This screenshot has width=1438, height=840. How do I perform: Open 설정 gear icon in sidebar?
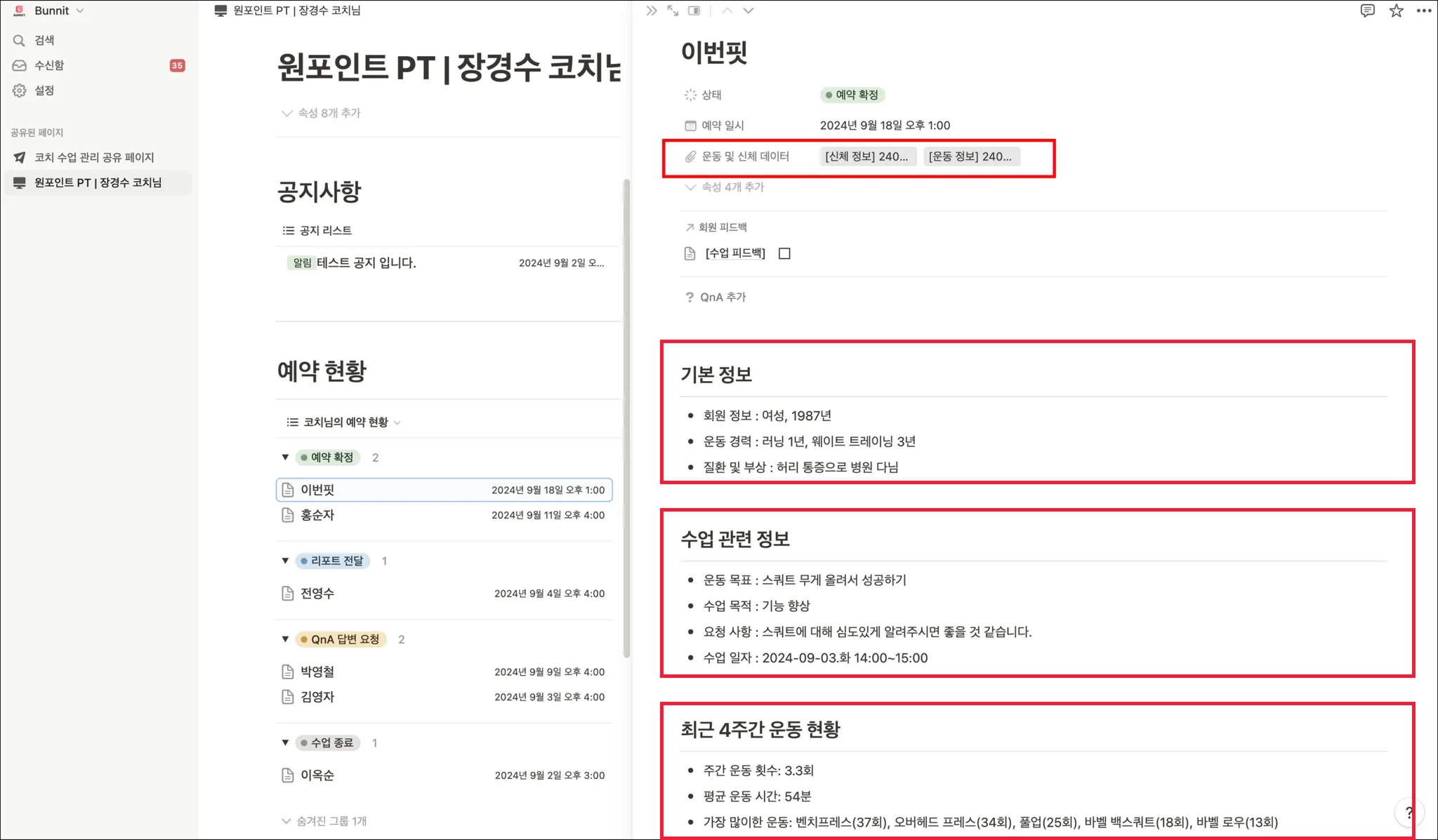pos(19,91)
